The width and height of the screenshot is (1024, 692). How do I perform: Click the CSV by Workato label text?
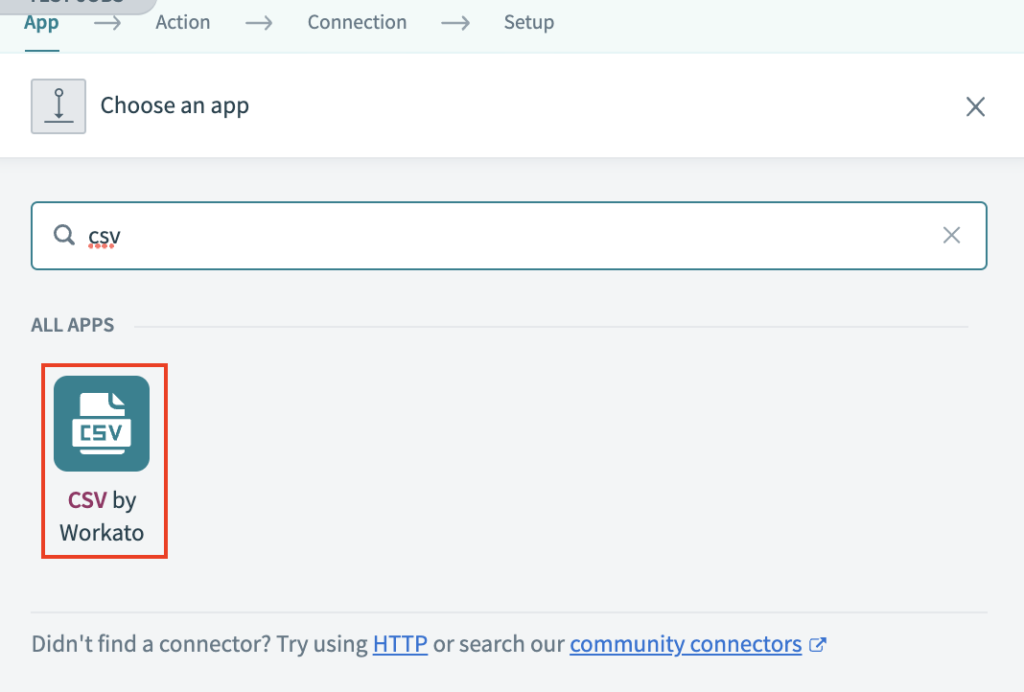point(104,516)
